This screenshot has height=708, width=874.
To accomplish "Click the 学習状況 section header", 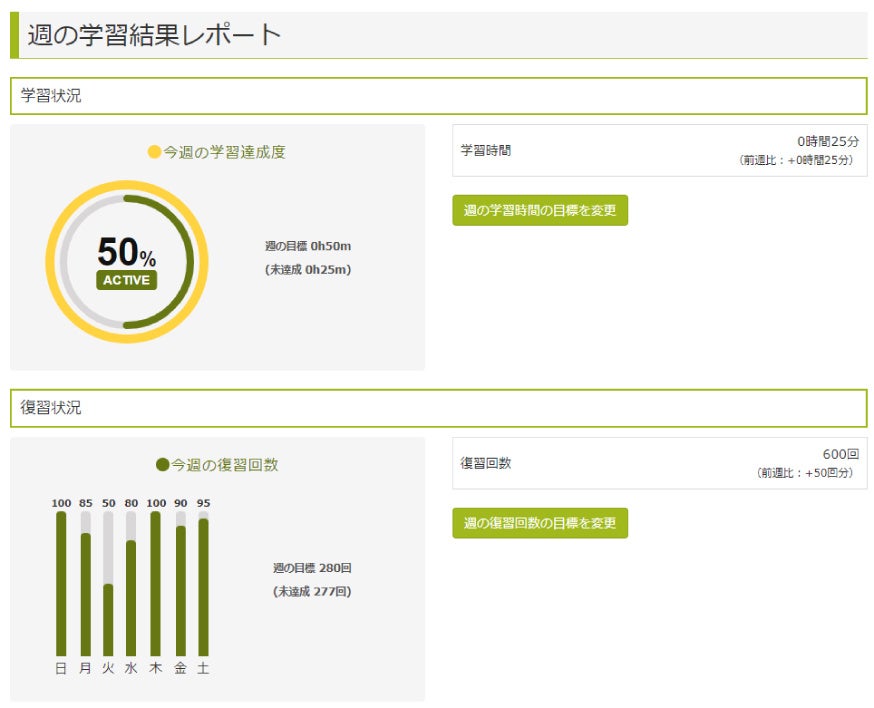I will 439,96.
